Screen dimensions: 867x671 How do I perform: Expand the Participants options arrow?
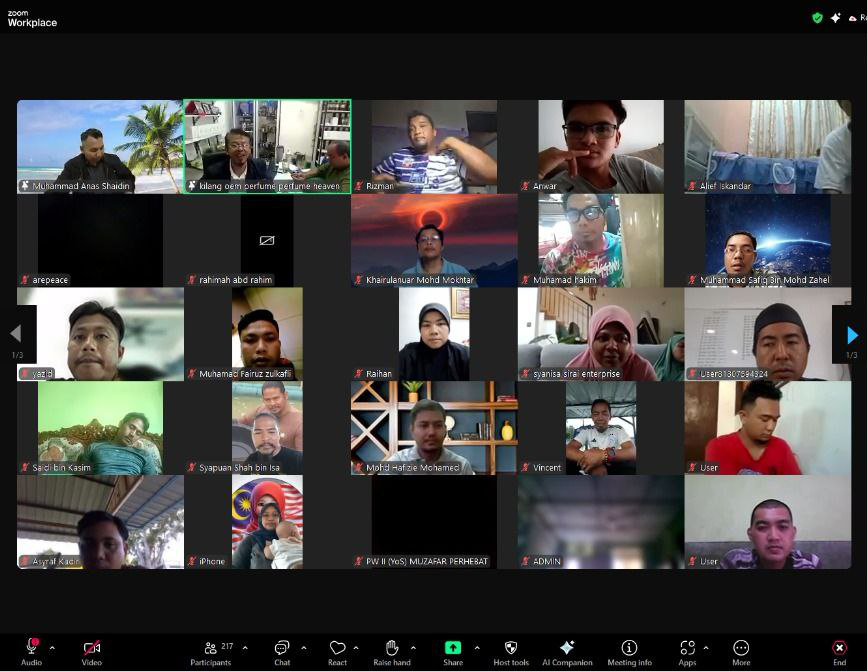245,647
